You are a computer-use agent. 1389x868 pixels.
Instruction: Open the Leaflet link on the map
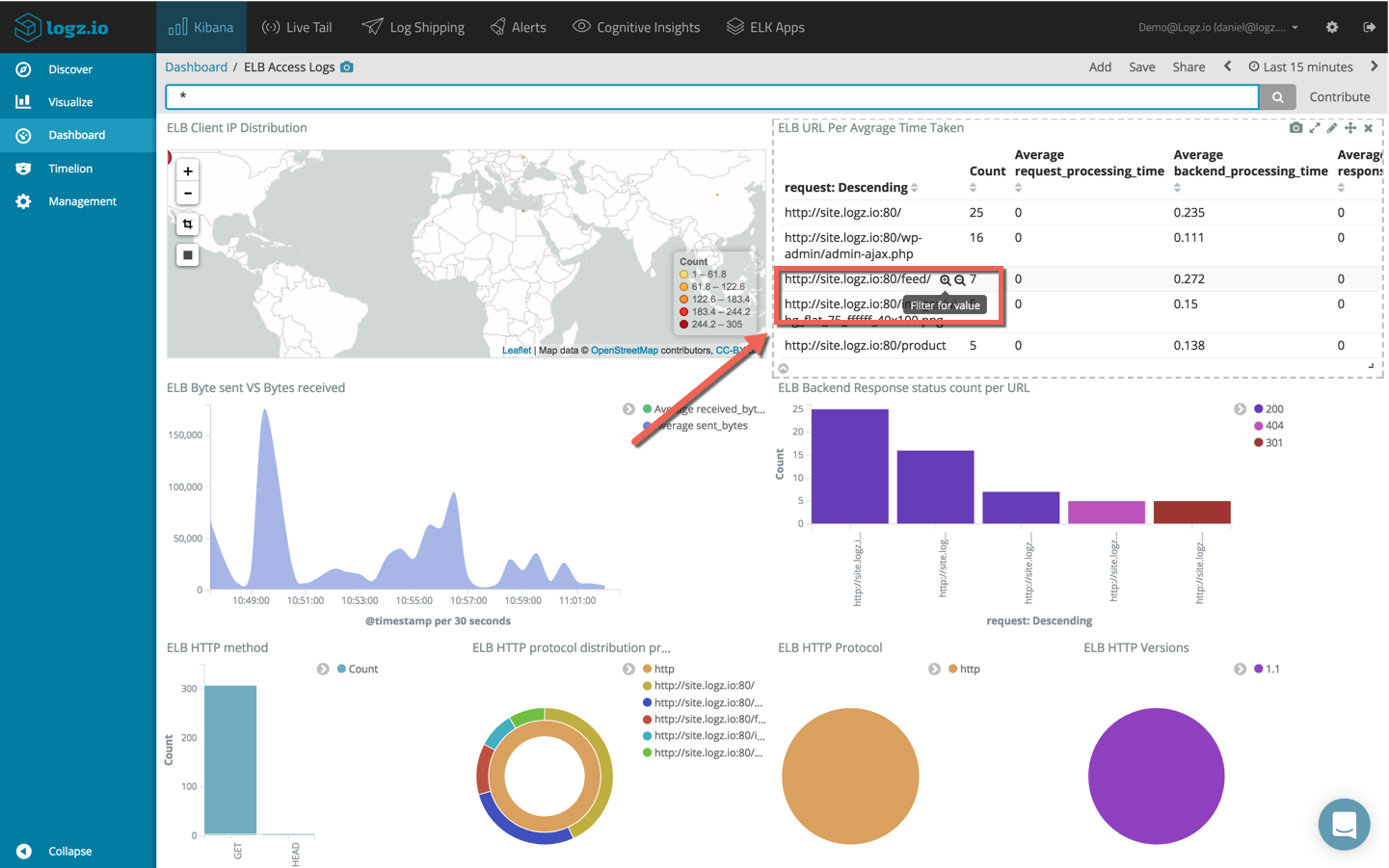(516, 351)
